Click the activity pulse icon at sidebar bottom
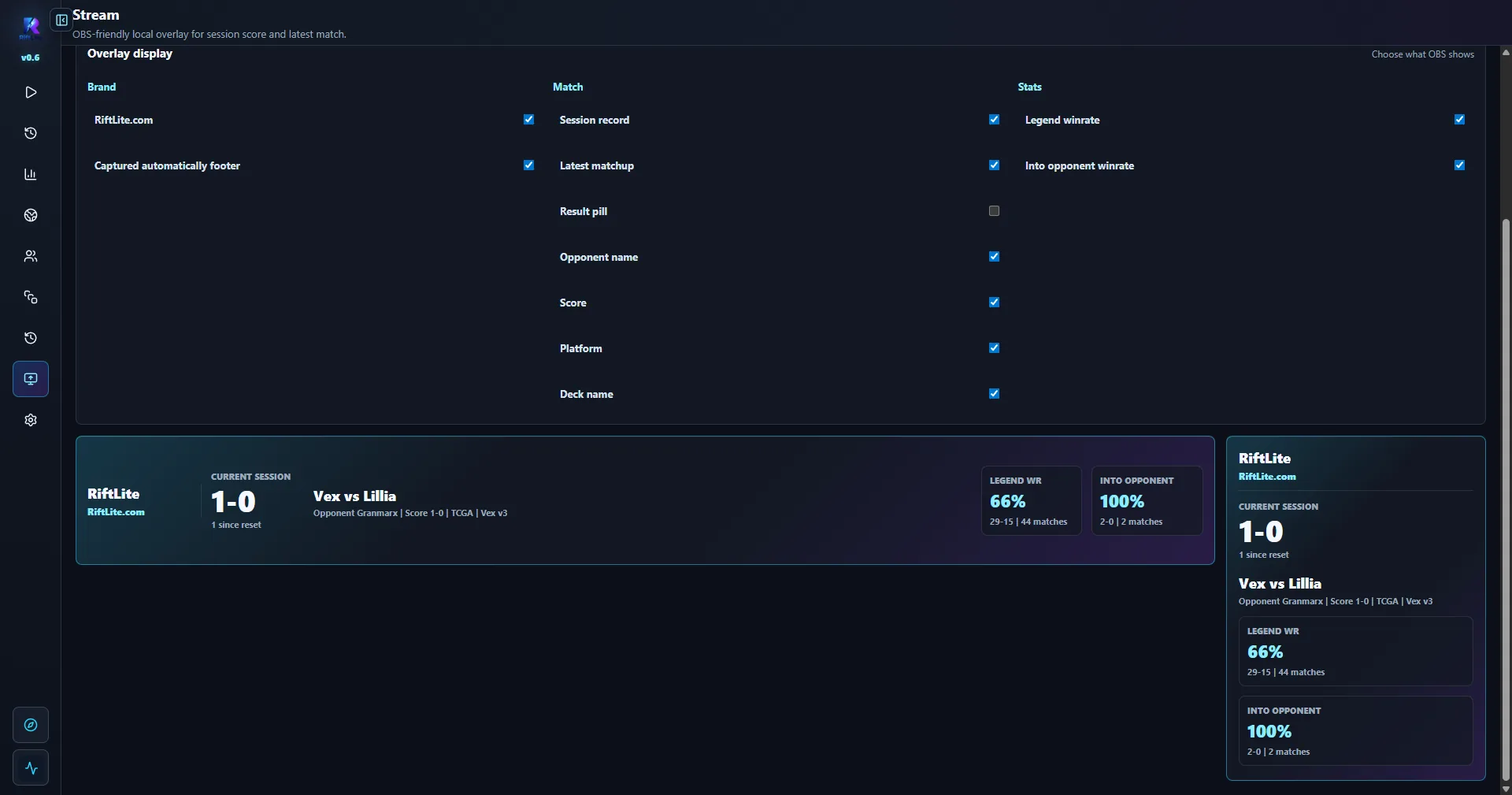 coord(30,767)
